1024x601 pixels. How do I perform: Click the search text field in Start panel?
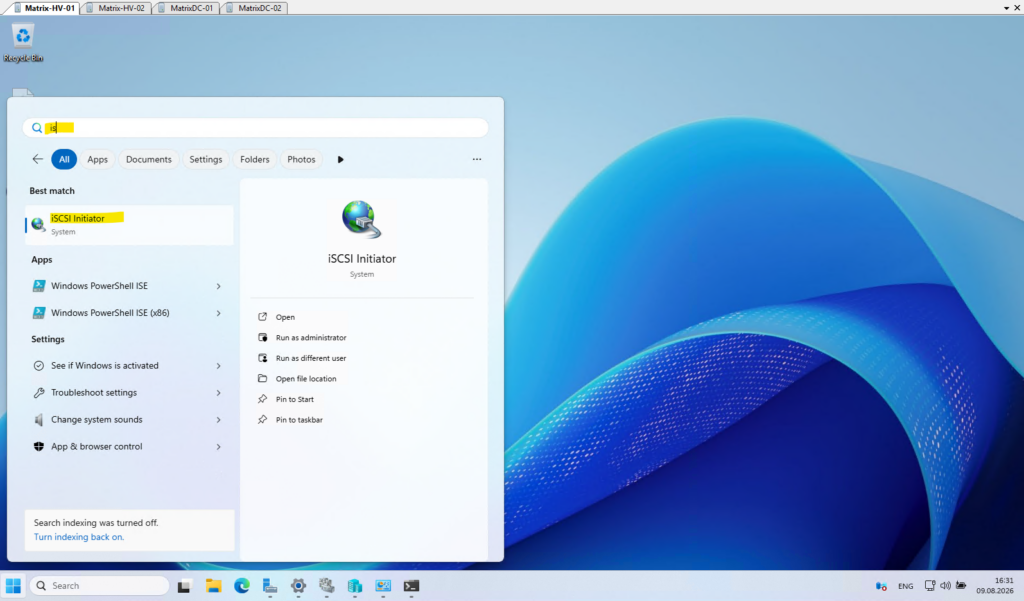coord(255,127)
